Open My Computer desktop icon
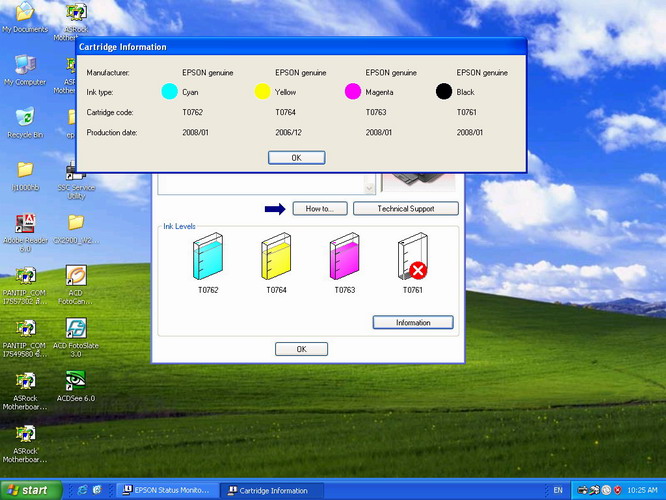The image size is (666, 500). click(25, 70)
